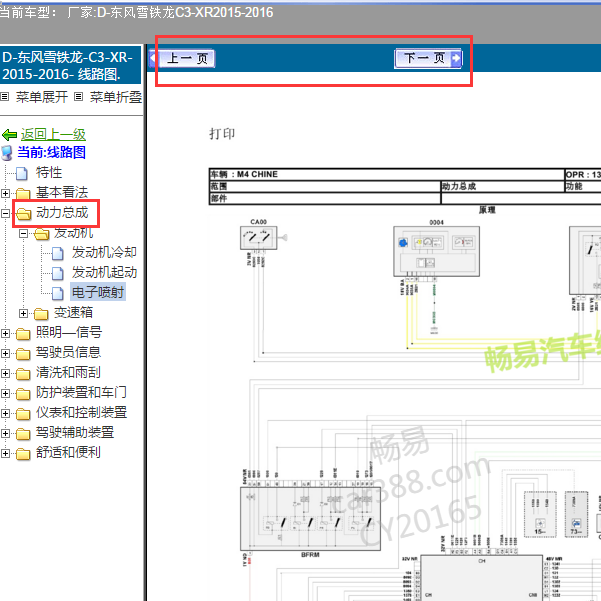Click the D-东风雪铁龙-C3-XR 线路图 title banner
Image resolution: width=601 pixels, height=601 pixels.
point(71,66)
